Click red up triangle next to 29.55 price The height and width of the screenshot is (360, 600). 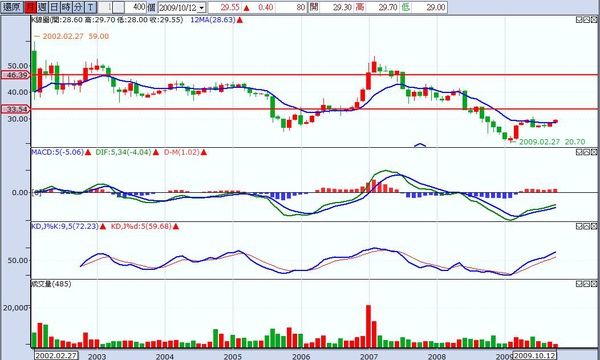246,8
